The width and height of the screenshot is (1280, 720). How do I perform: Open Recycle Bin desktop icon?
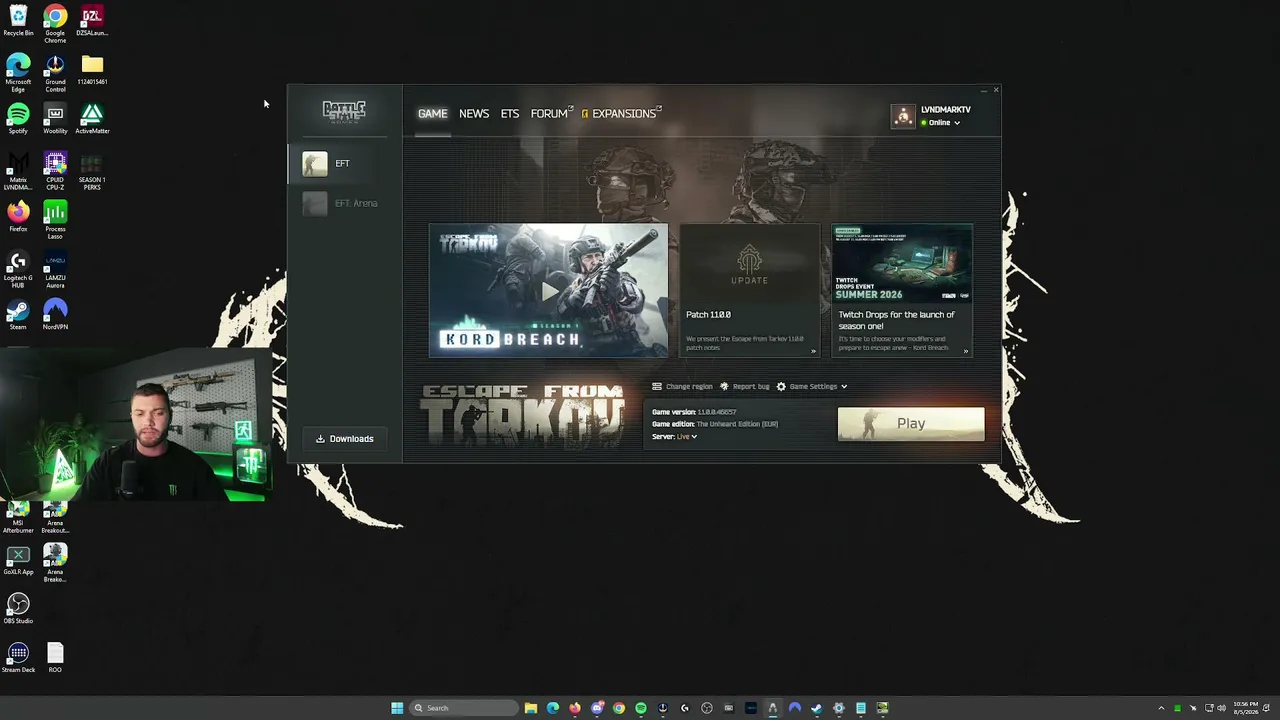click(x=18, y=20)
